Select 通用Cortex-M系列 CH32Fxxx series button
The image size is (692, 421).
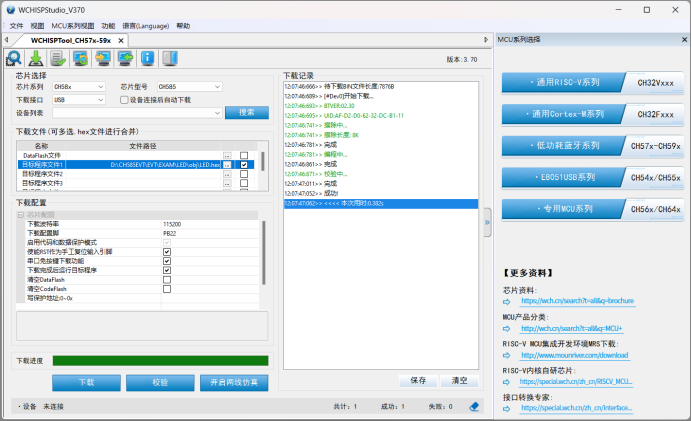click(593, 114)
